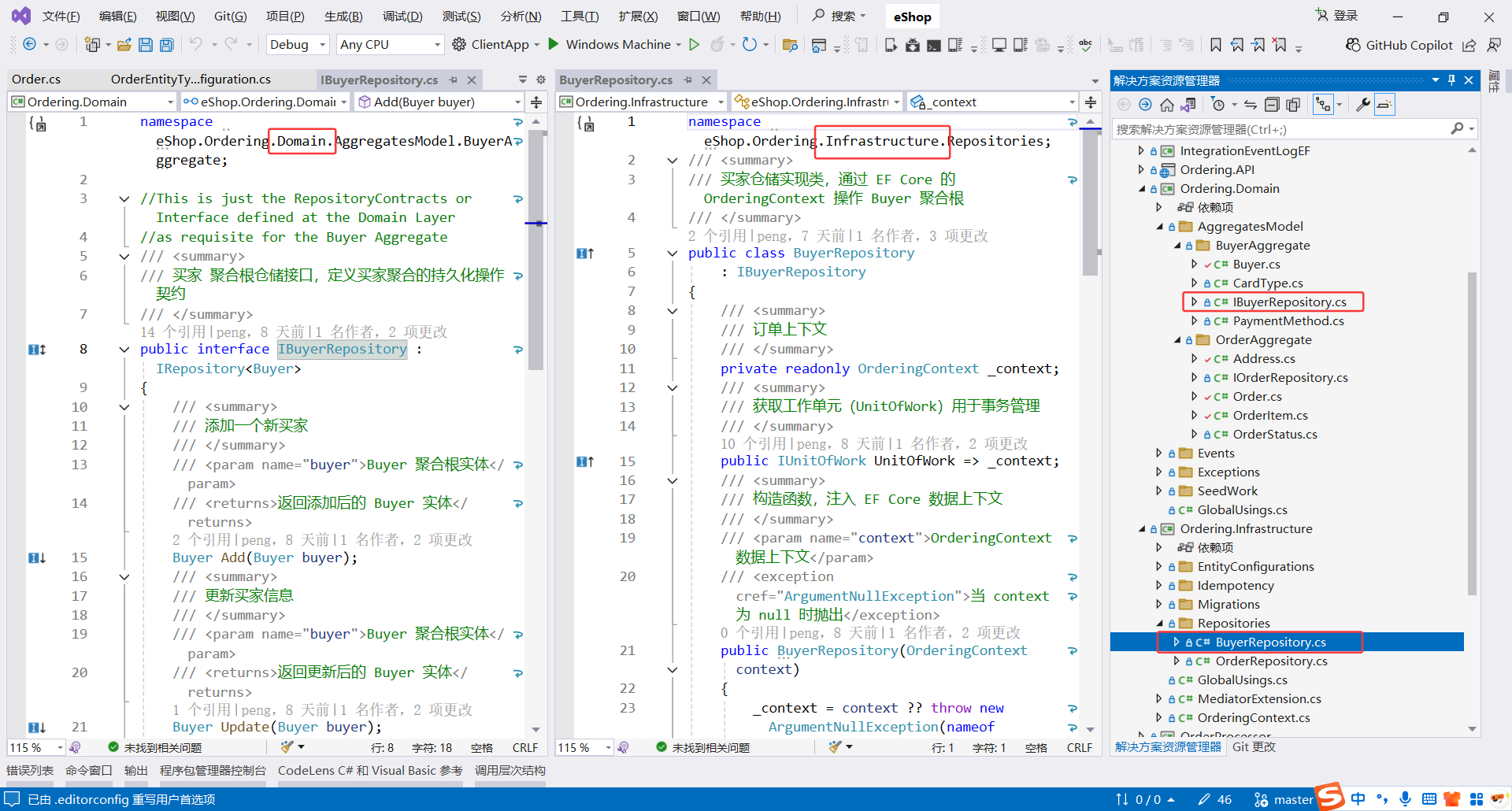The height and width of the screenshot is (811, 1512).
Task: Click the spell checker abc icon
Action: coord(1086,45)
